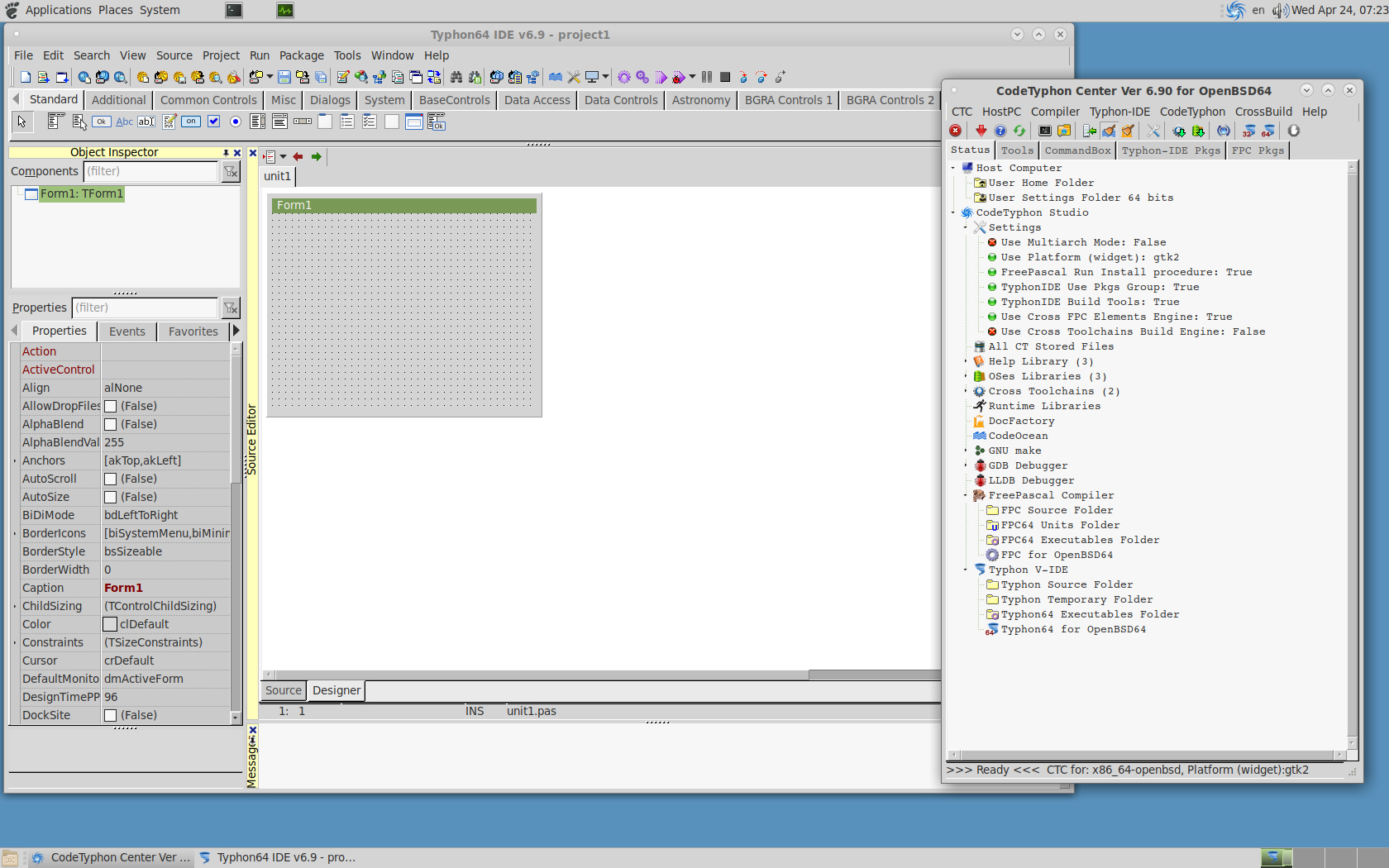The width and height of the screenshot is (1389, 868).
Task: Select the TMemo notepad component icon
Action: [x=169, y=122]
